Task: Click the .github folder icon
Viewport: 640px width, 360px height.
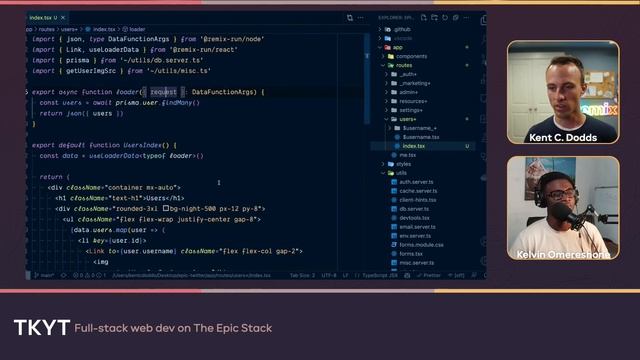Action: tap(388, 29)
